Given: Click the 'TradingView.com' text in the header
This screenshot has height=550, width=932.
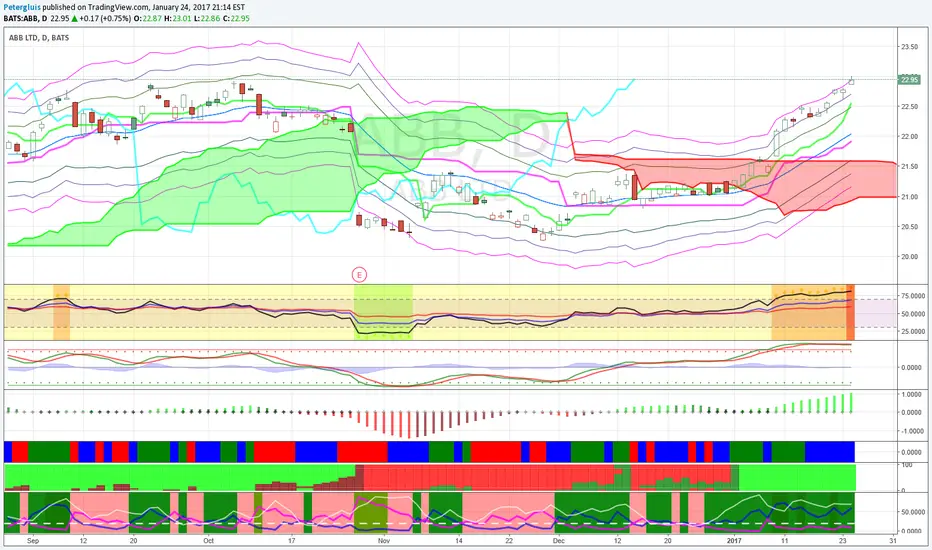Looking at the screenshot, I should (115, 8).
